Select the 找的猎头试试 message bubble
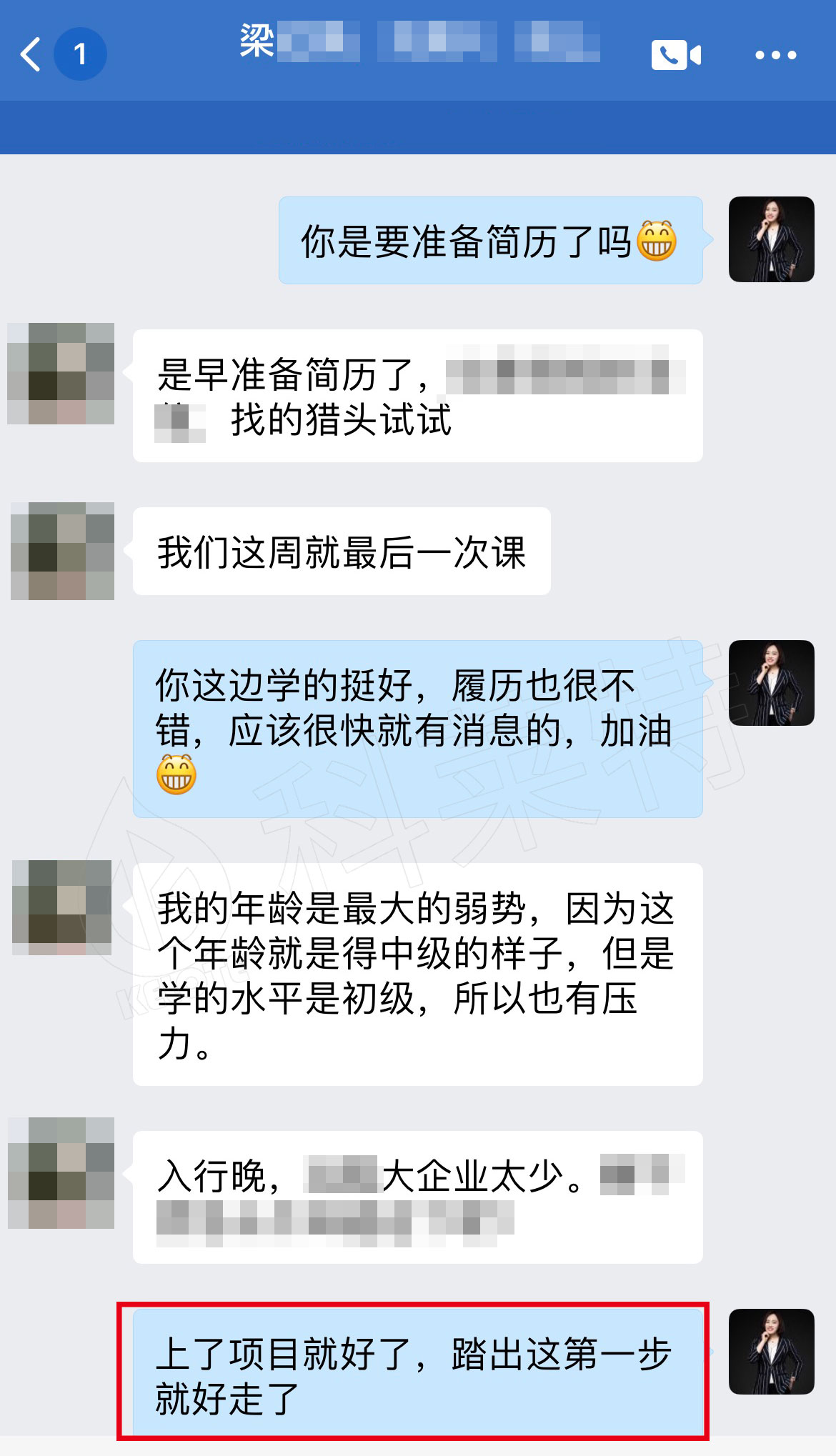Viewport: 836px width, 1456px height. (418, 396)
